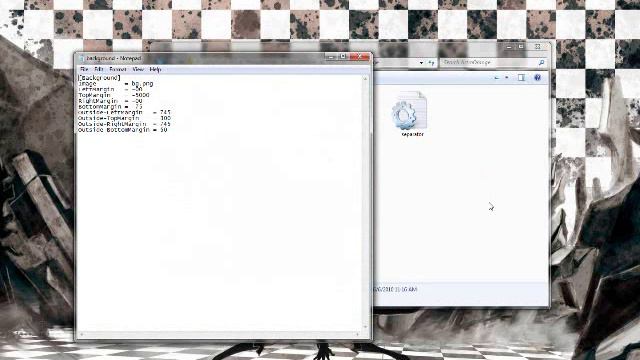The width and height of the screenshot is (640, 360).
Task: Click the BottomMargin line in Notepad
Action: 110,107
